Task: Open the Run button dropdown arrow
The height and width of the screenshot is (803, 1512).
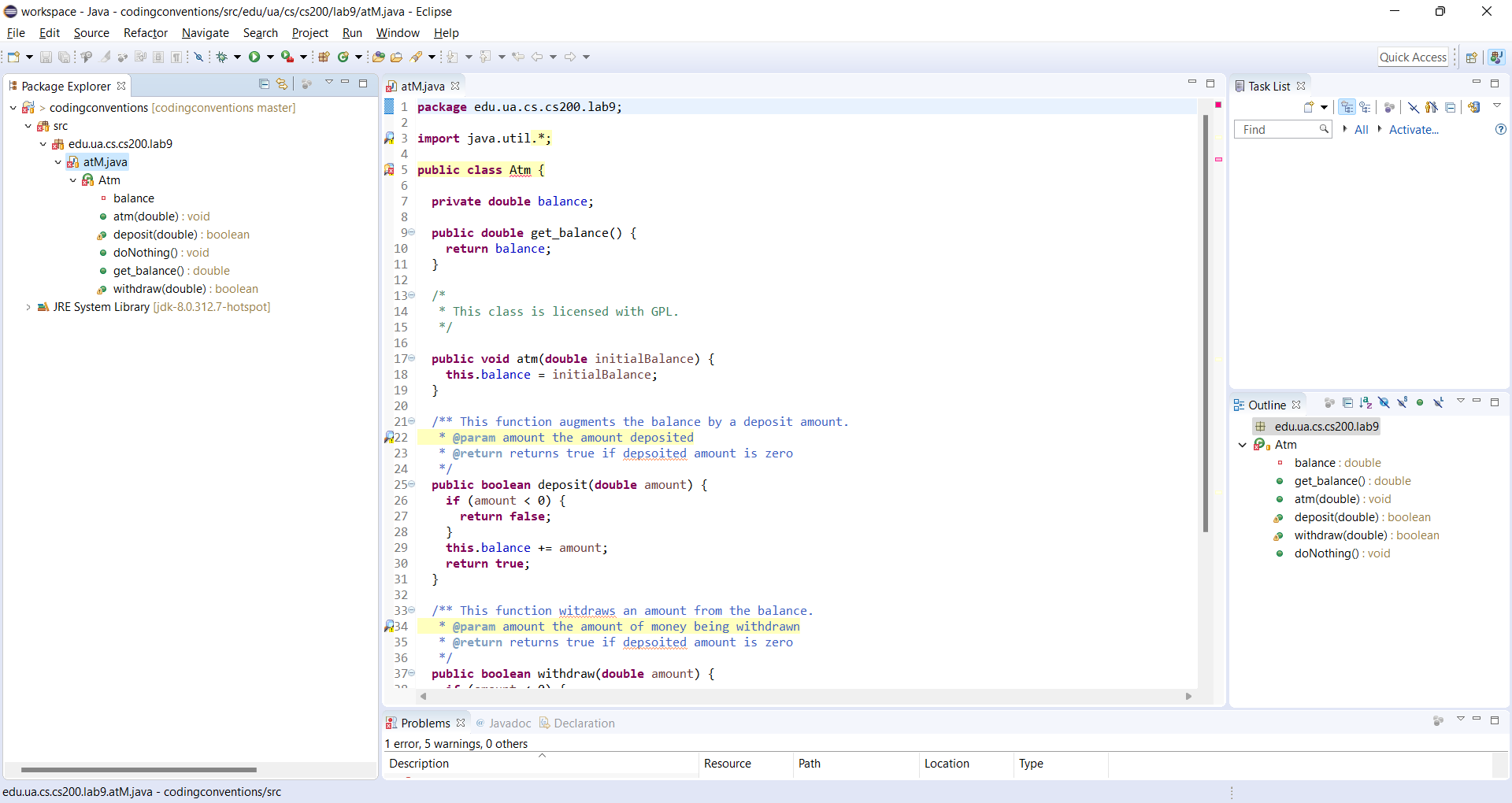Action: [270, 57]
